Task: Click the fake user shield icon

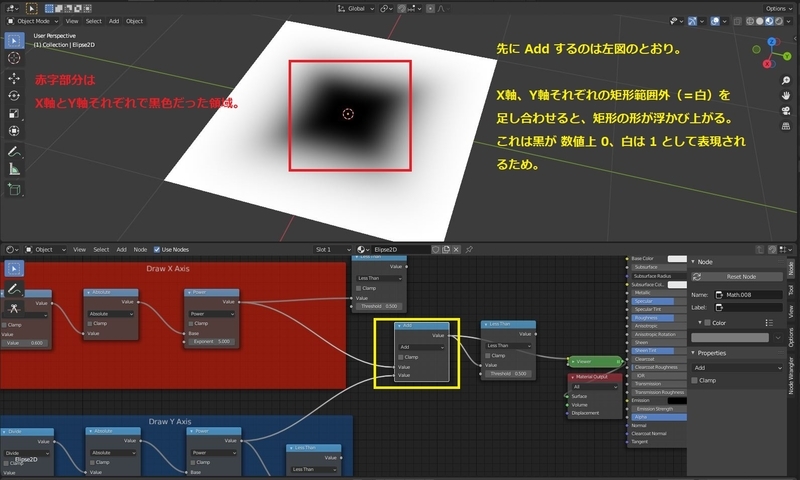Action: [x=436, y=249]
